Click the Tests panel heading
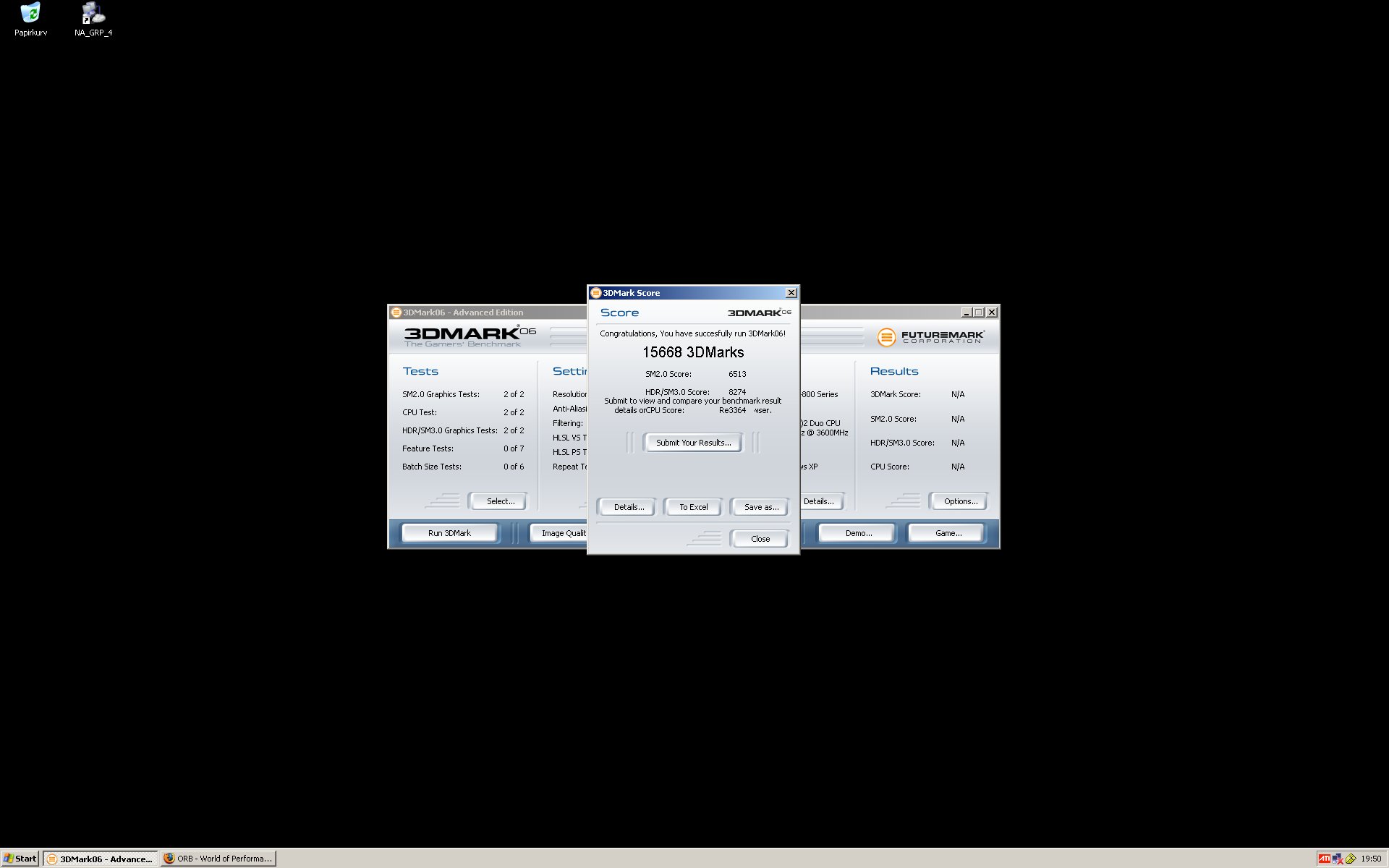This screenshot has width=1389, height=868. click(x=420, y=371)
